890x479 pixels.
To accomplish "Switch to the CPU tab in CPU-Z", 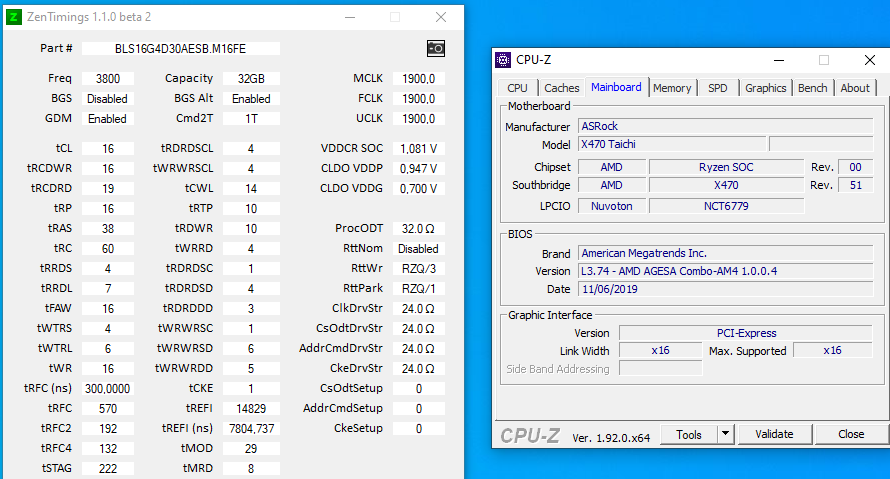I will pyautogui.click(x=517, y=88).
